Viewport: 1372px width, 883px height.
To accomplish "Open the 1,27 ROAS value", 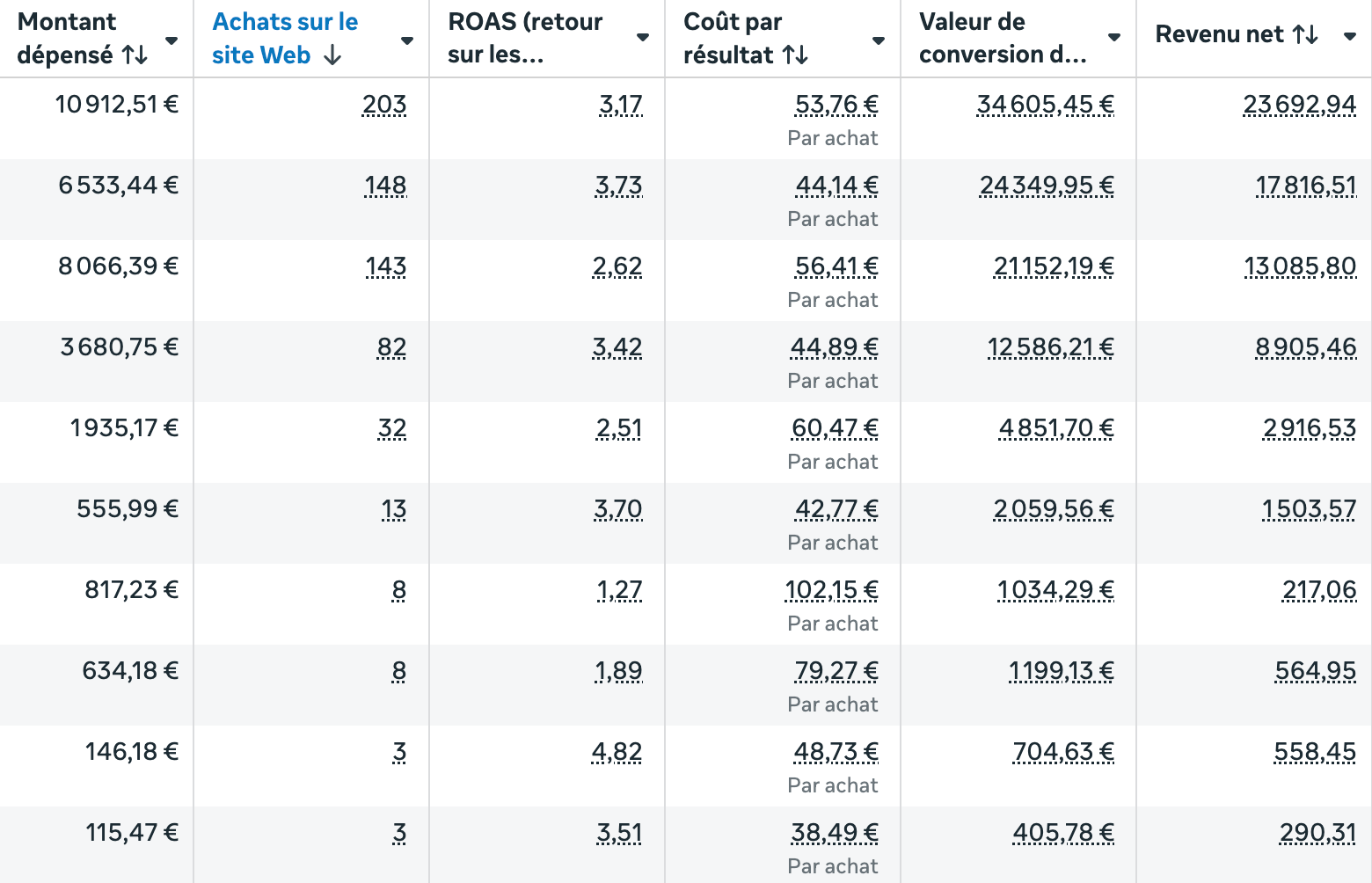I will click(619, 590).
